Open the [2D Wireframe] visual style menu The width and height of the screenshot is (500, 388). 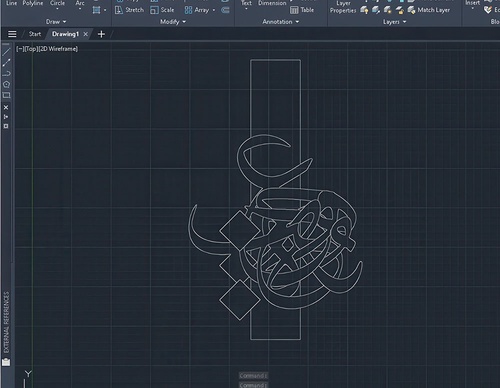coord(58,49)
